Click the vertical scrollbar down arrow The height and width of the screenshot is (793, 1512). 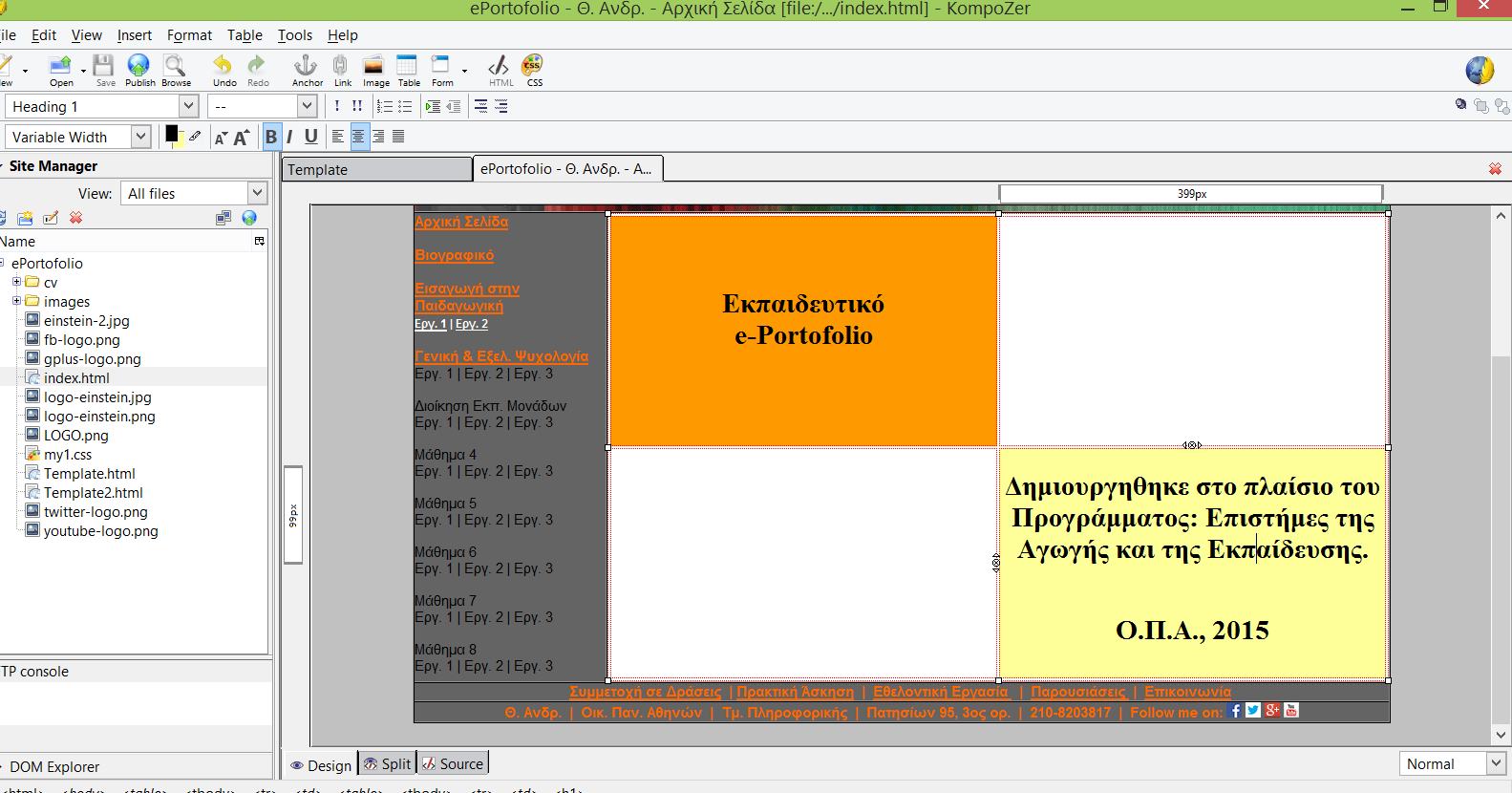tap(1501, 735)
